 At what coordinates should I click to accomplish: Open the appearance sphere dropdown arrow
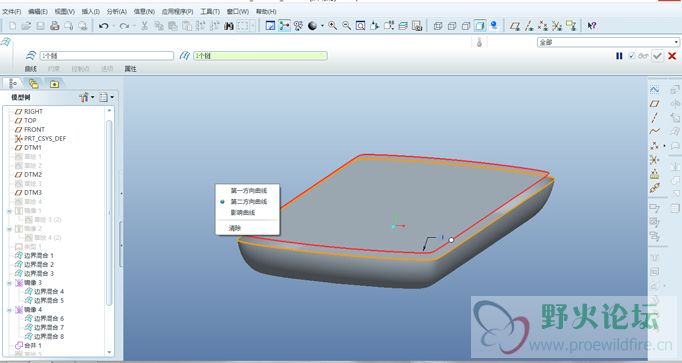point(322,26)
